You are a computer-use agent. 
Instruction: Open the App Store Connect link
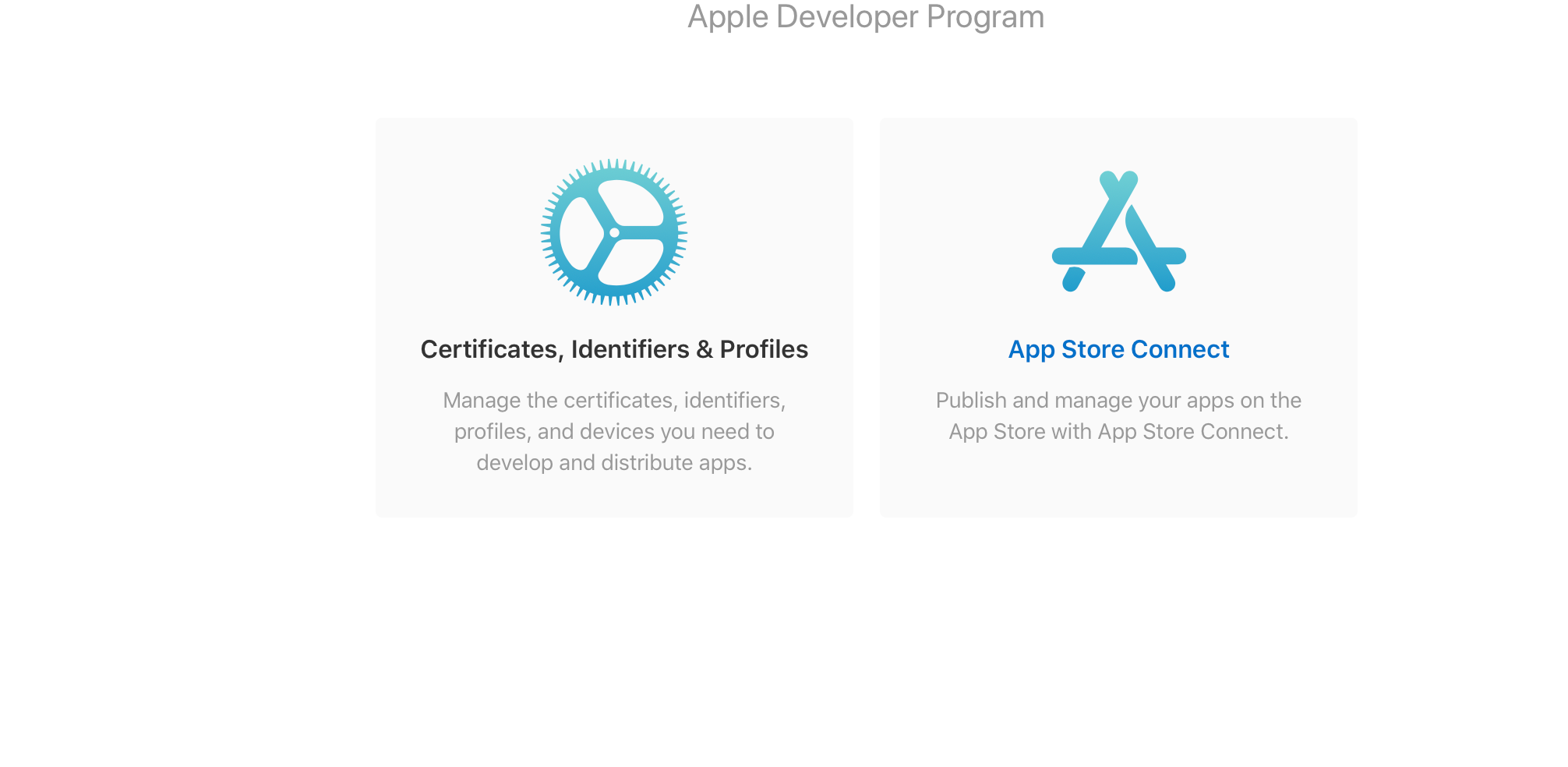click(1119, 349)
